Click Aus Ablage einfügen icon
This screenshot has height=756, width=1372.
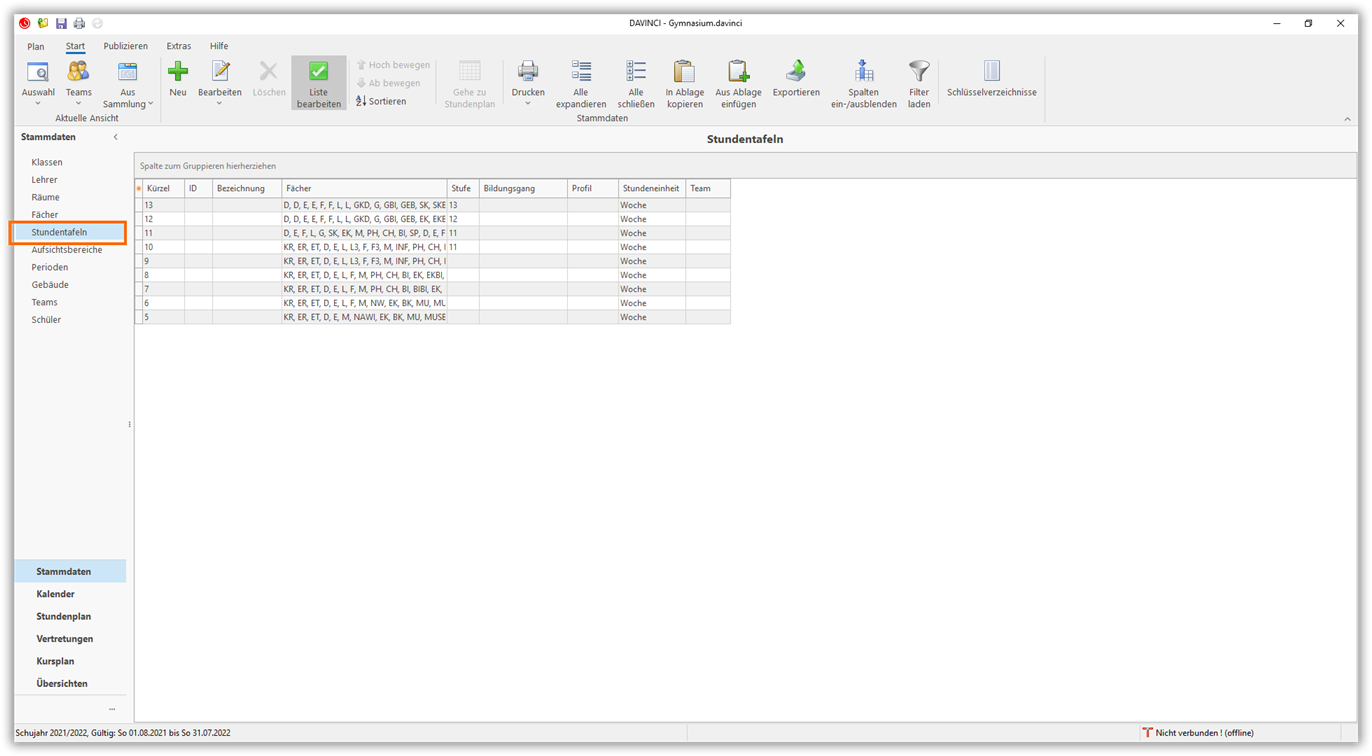(738, 72)
